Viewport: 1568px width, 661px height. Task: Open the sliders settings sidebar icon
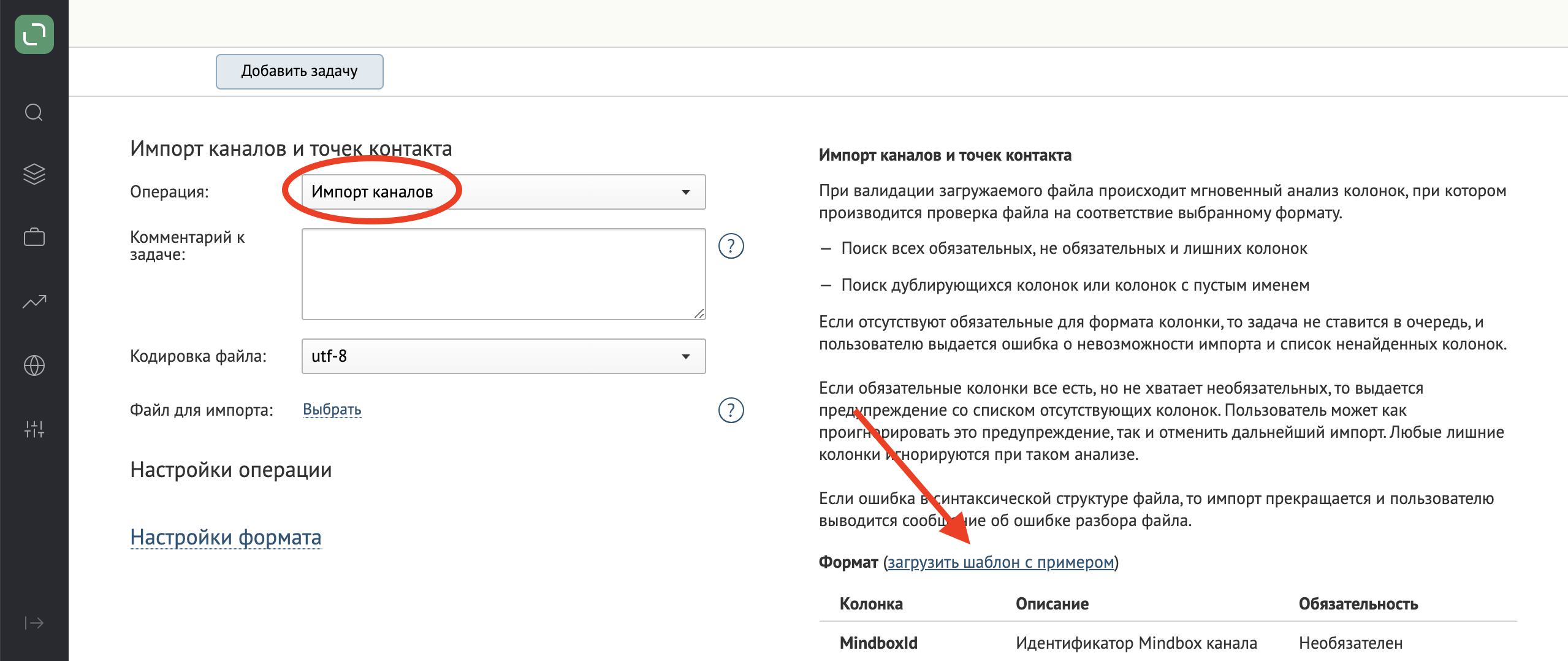pos(34,429)
